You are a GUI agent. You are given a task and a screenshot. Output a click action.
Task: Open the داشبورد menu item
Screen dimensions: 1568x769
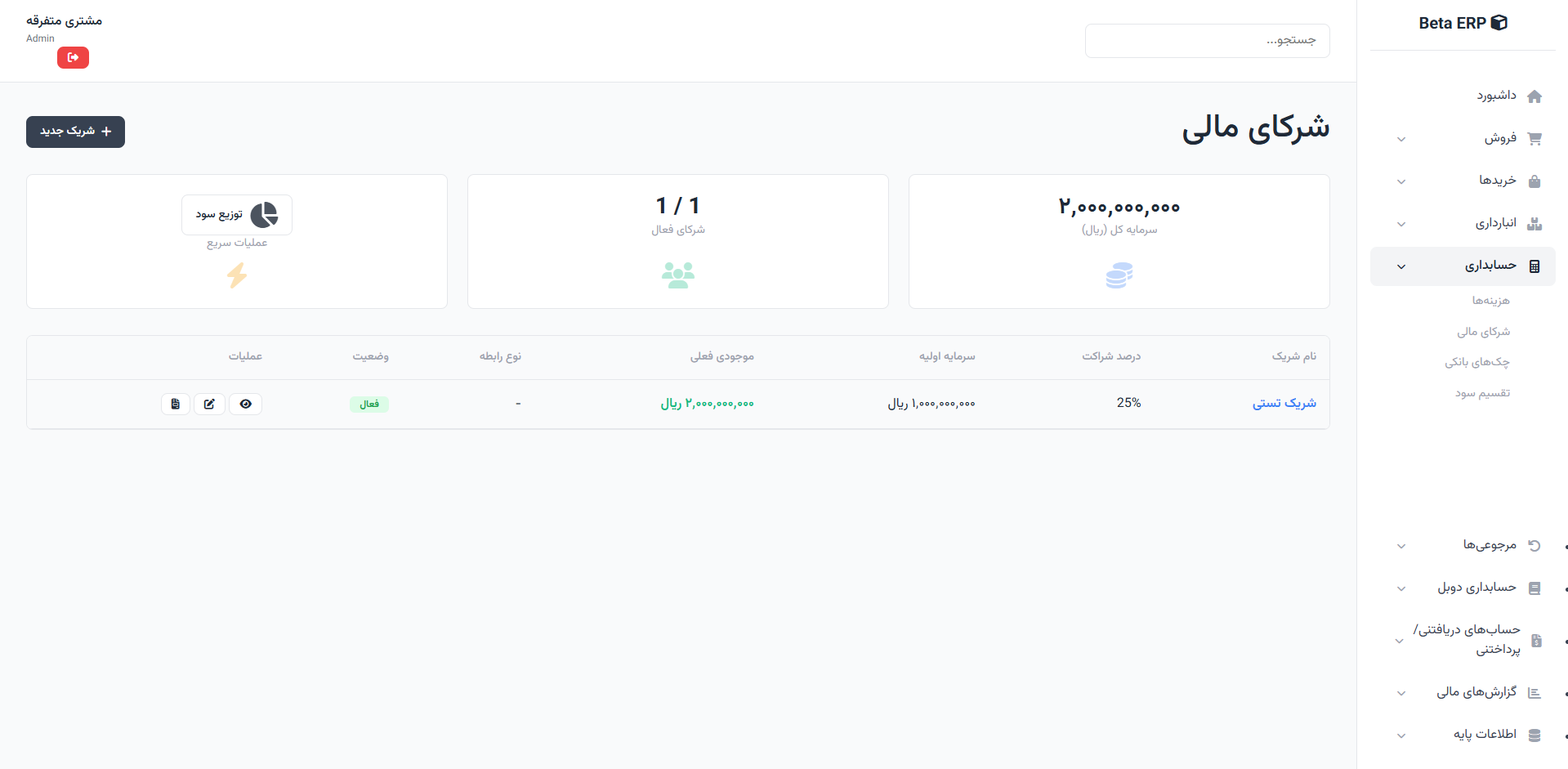click(1463, 96)
